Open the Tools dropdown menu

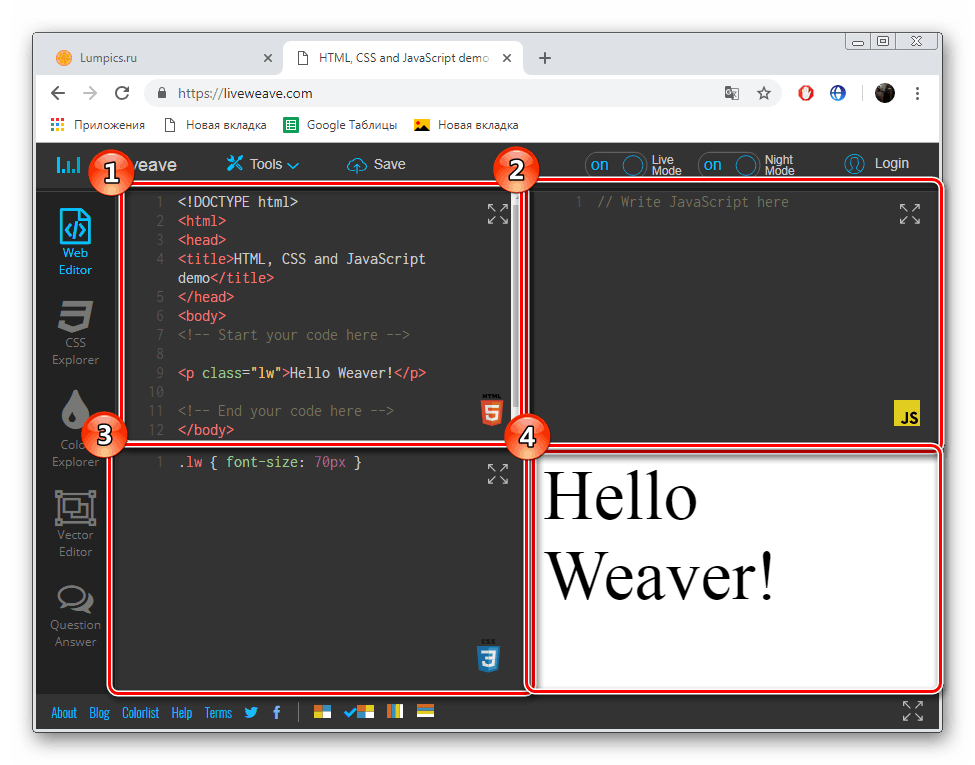coord(262,164)
